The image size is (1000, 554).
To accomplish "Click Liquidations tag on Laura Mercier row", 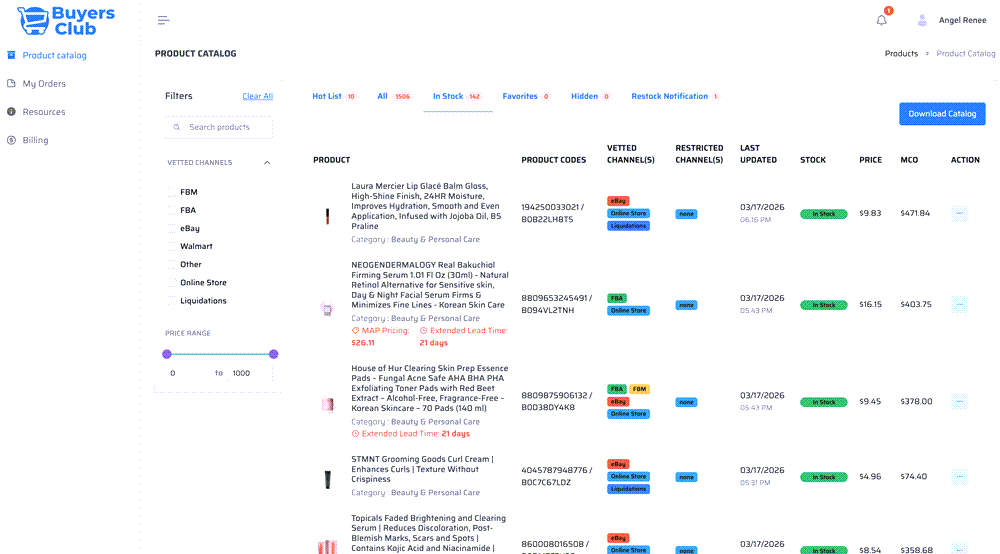I will pyautogui.click(x=628, y=226).
